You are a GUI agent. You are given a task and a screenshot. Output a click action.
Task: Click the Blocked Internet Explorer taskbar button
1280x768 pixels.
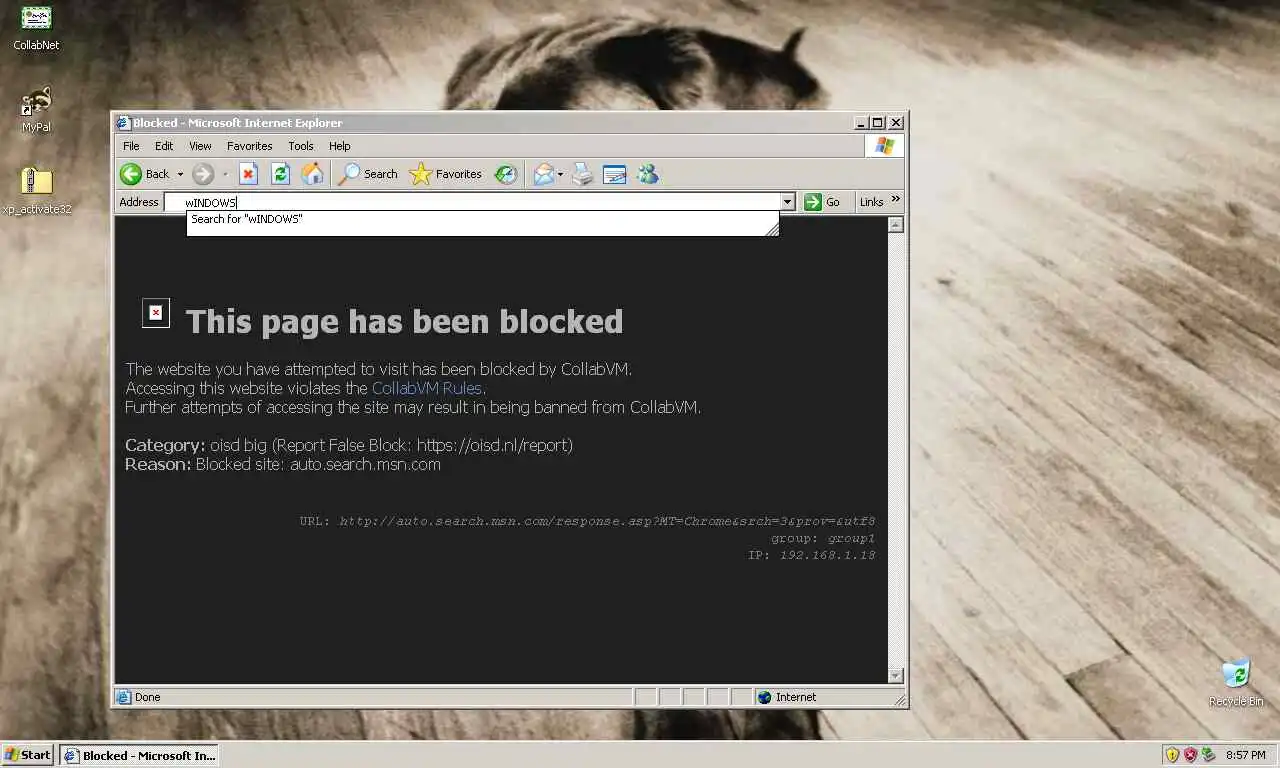coord(139,755)
